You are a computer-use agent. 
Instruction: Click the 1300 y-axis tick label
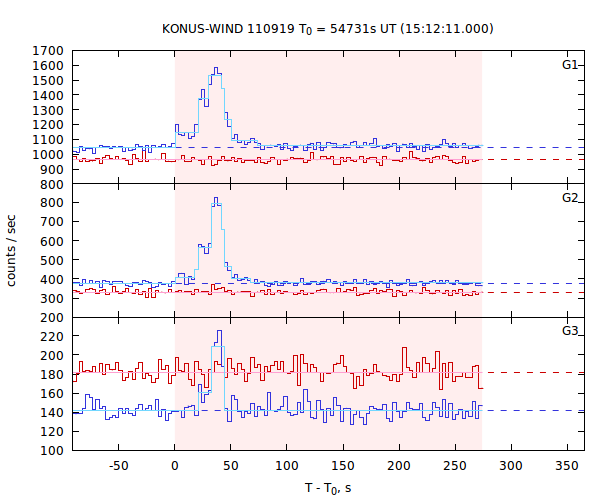[x=48, y=111]
